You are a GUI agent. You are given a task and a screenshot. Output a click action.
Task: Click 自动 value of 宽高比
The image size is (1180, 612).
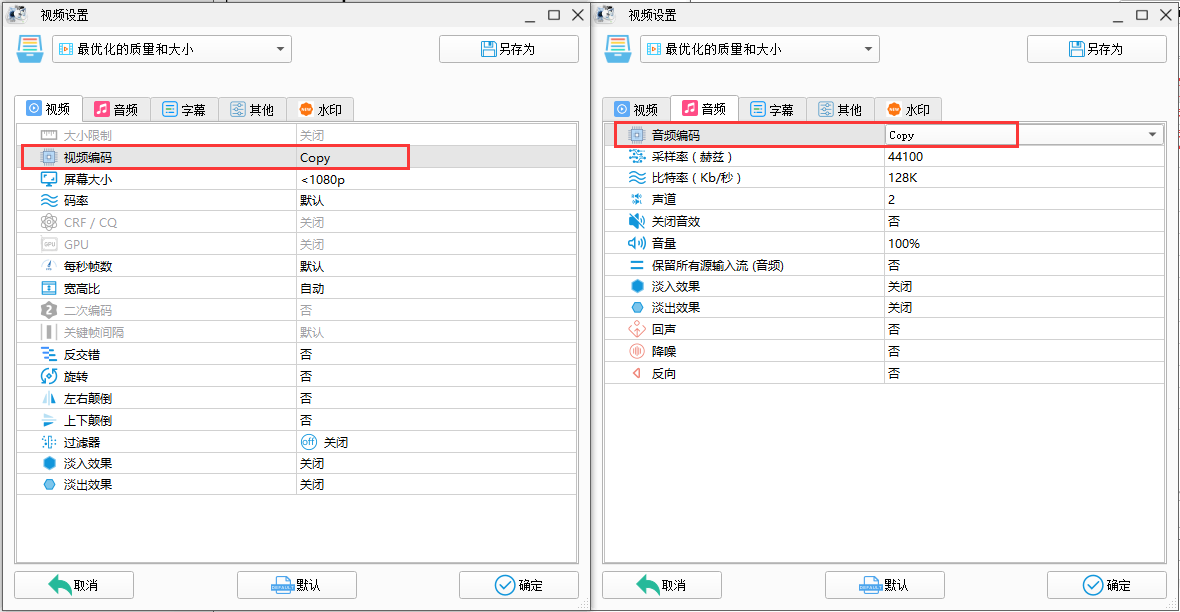[x=312, y=288]
